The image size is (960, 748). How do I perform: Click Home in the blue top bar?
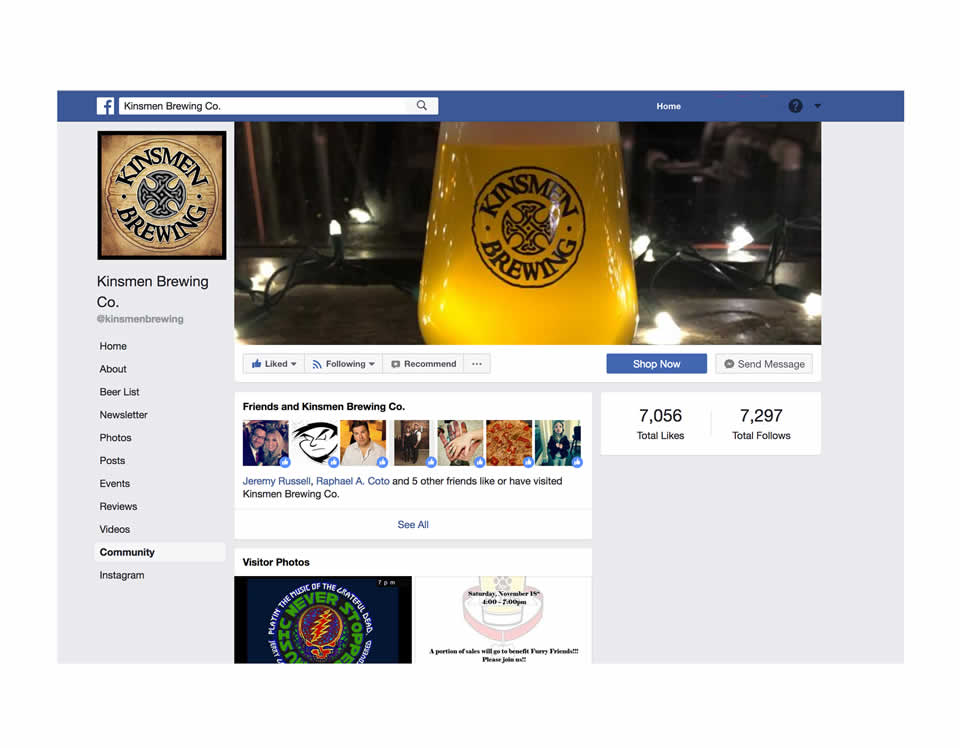tap(669, 106)
